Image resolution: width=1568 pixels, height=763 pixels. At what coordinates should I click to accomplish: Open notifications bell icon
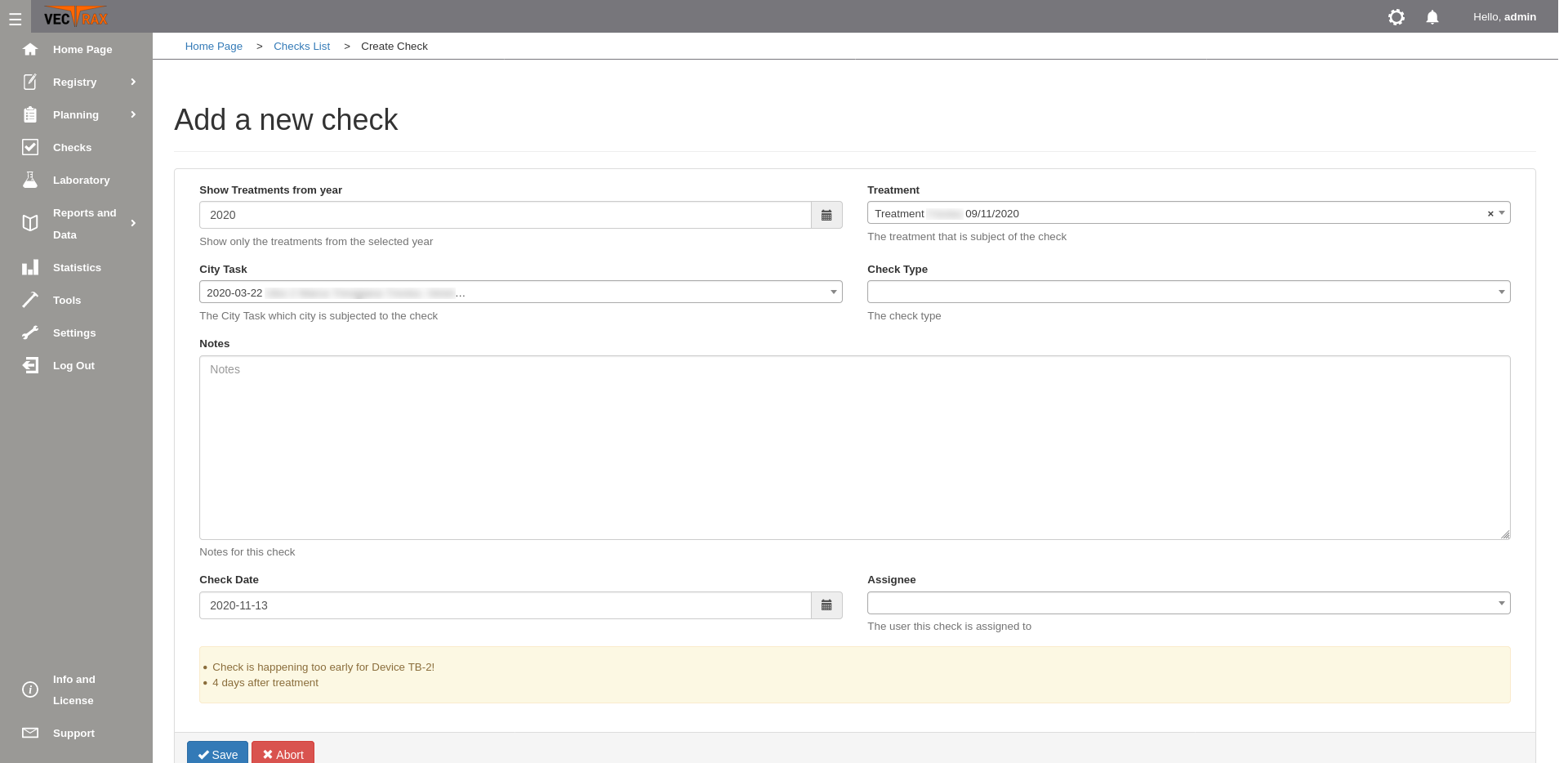(x=1432, y=17)
